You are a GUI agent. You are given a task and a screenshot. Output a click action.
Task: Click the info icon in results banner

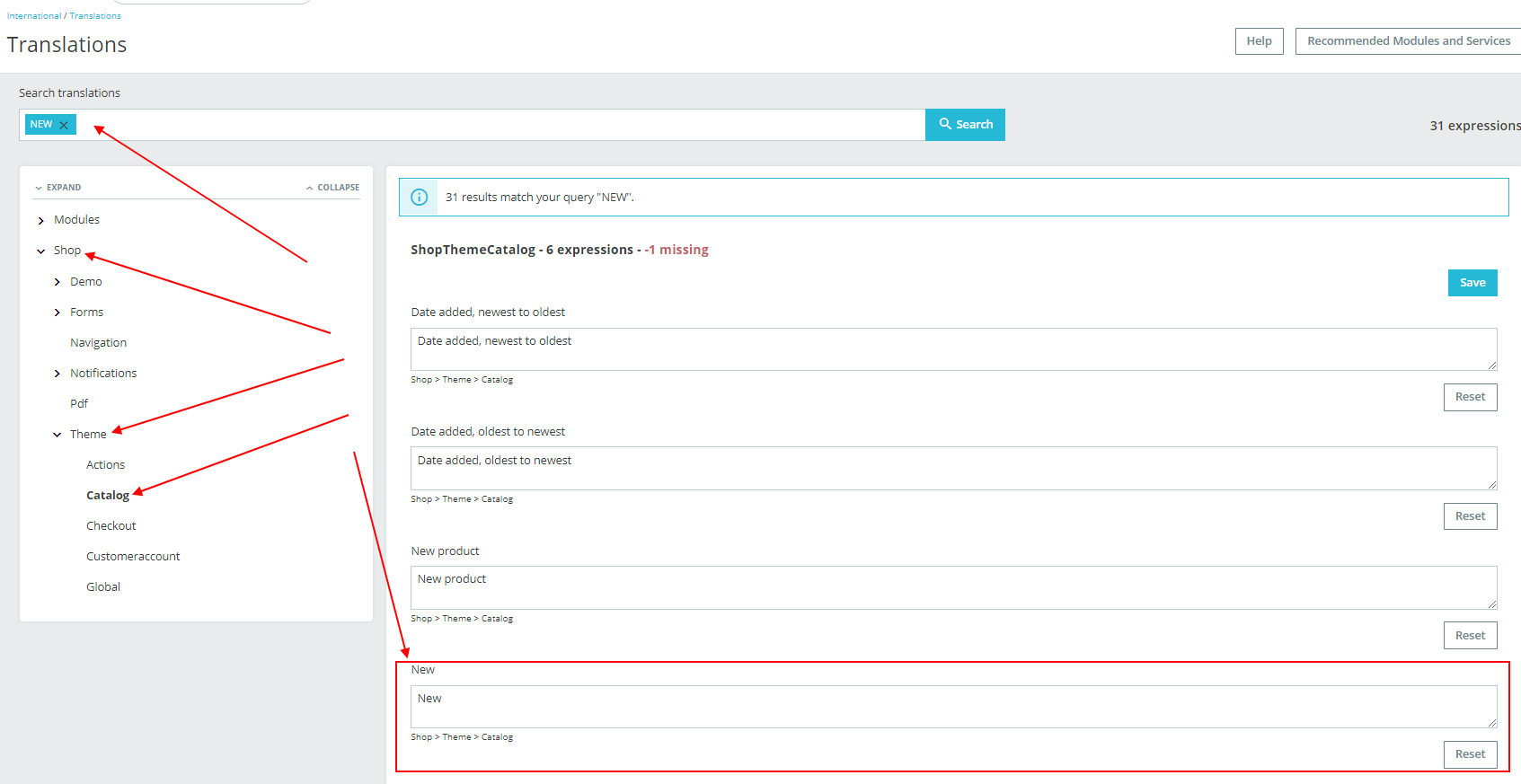(x=420, y=197)
